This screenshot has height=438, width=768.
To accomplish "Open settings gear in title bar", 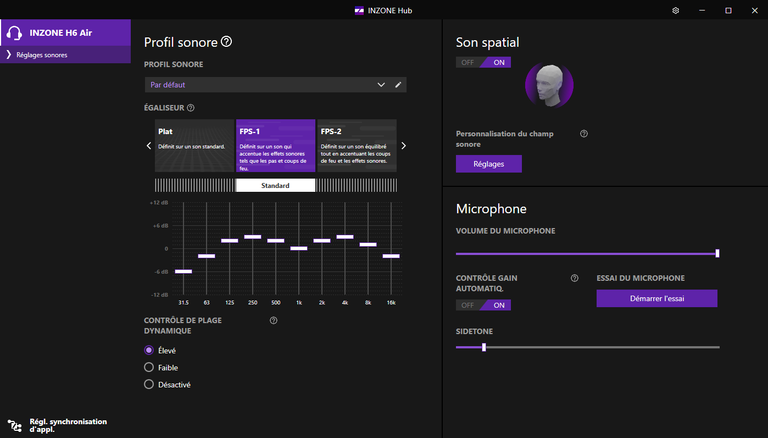I will [675, 10].
